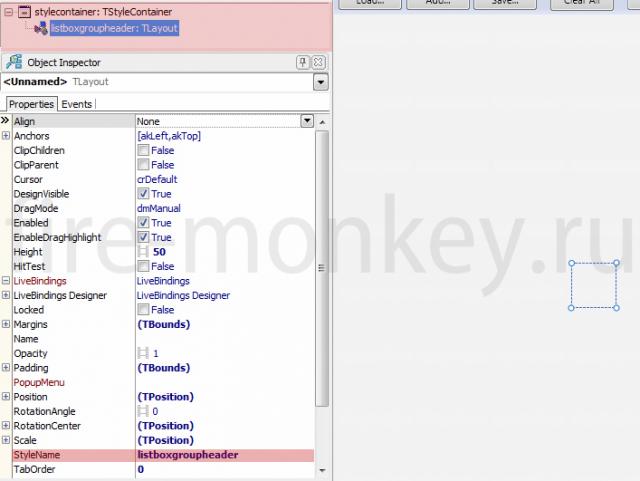Expand the RotationCenter property
This screenshot has width=640, height=481.
pos(6,425)
